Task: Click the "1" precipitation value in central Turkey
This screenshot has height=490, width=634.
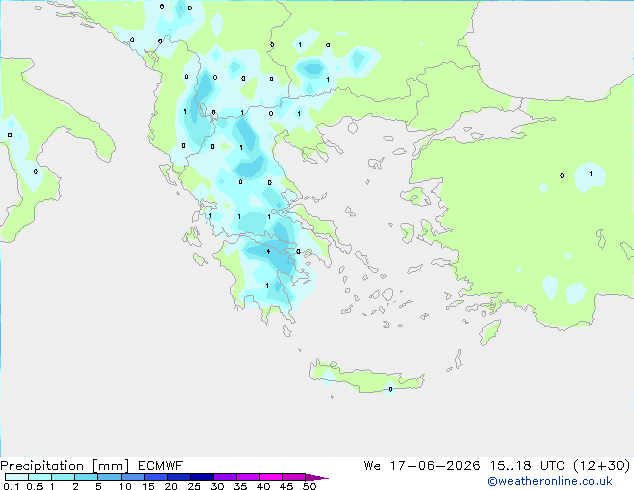Action: pyautogui.click(x=591, y=174)
